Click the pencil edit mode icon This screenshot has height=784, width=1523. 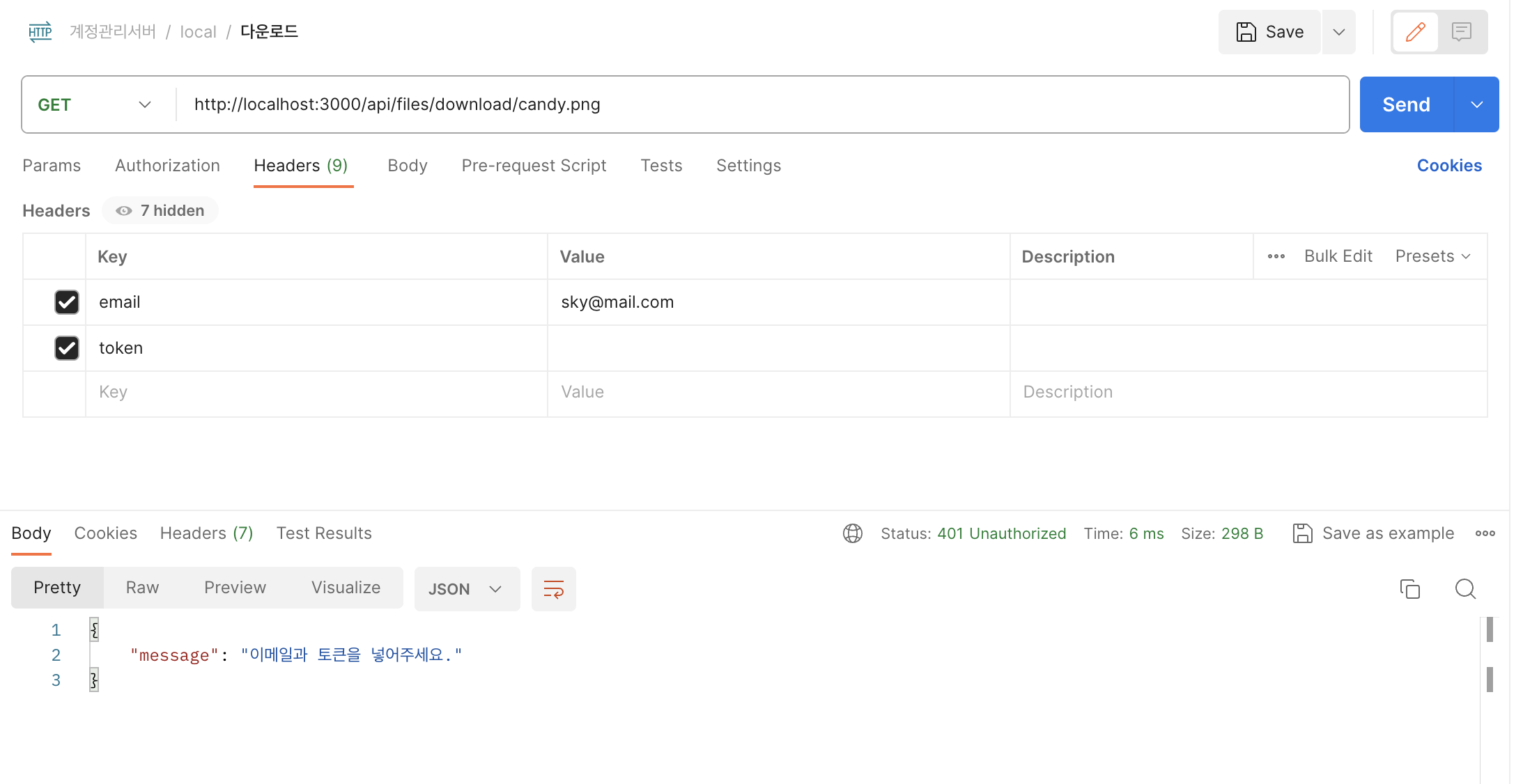pyautogui.click(x=1415, y=32)
